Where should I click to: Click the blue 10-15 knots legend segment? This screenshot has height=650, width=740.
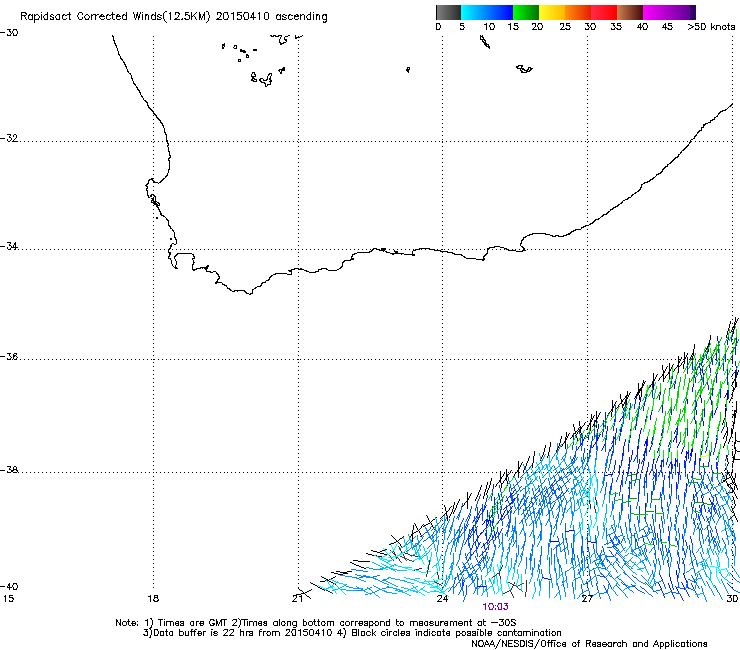coord(500,12)
